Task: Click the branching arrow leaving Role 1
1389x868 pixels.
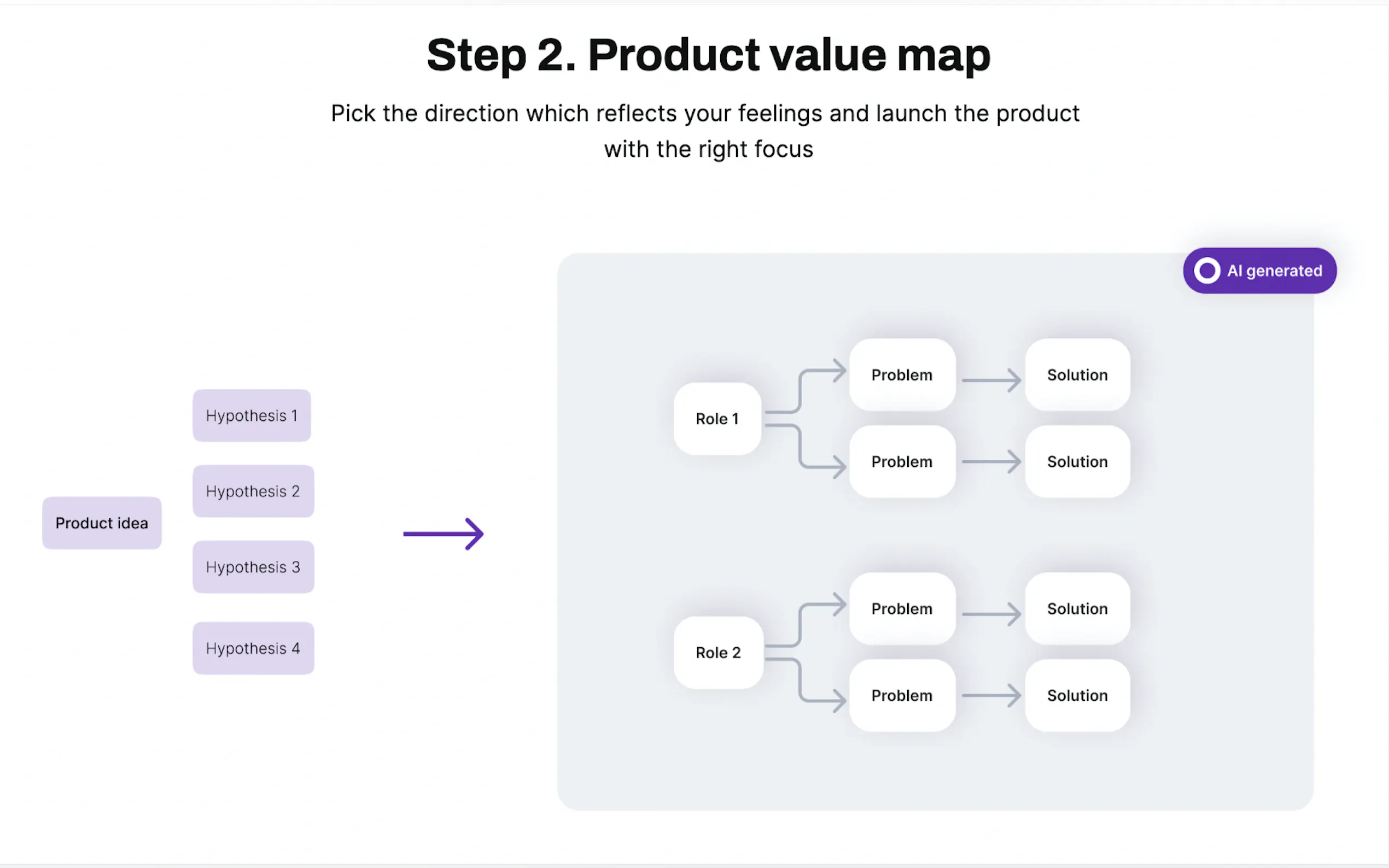Action: [801, 419]
